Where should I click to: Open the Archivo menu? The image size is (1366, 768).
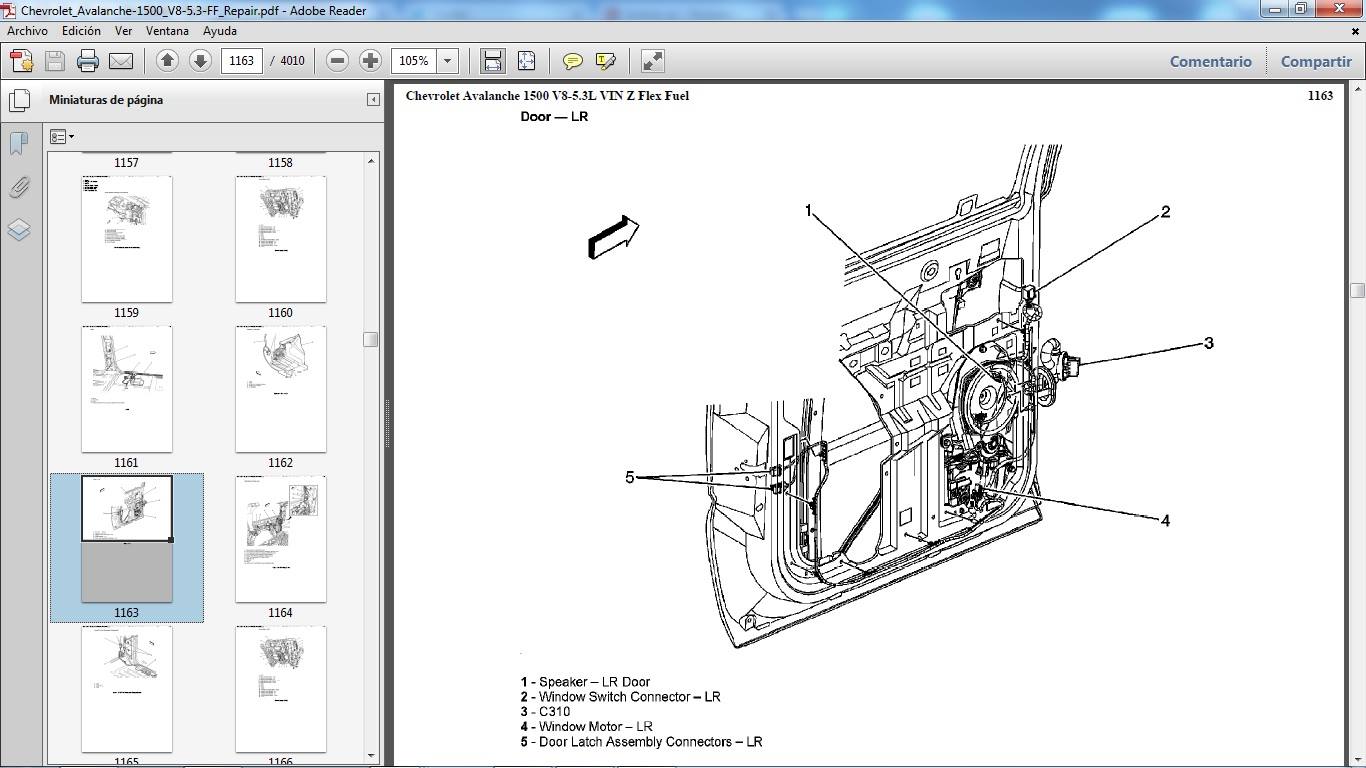coord(27,31)
